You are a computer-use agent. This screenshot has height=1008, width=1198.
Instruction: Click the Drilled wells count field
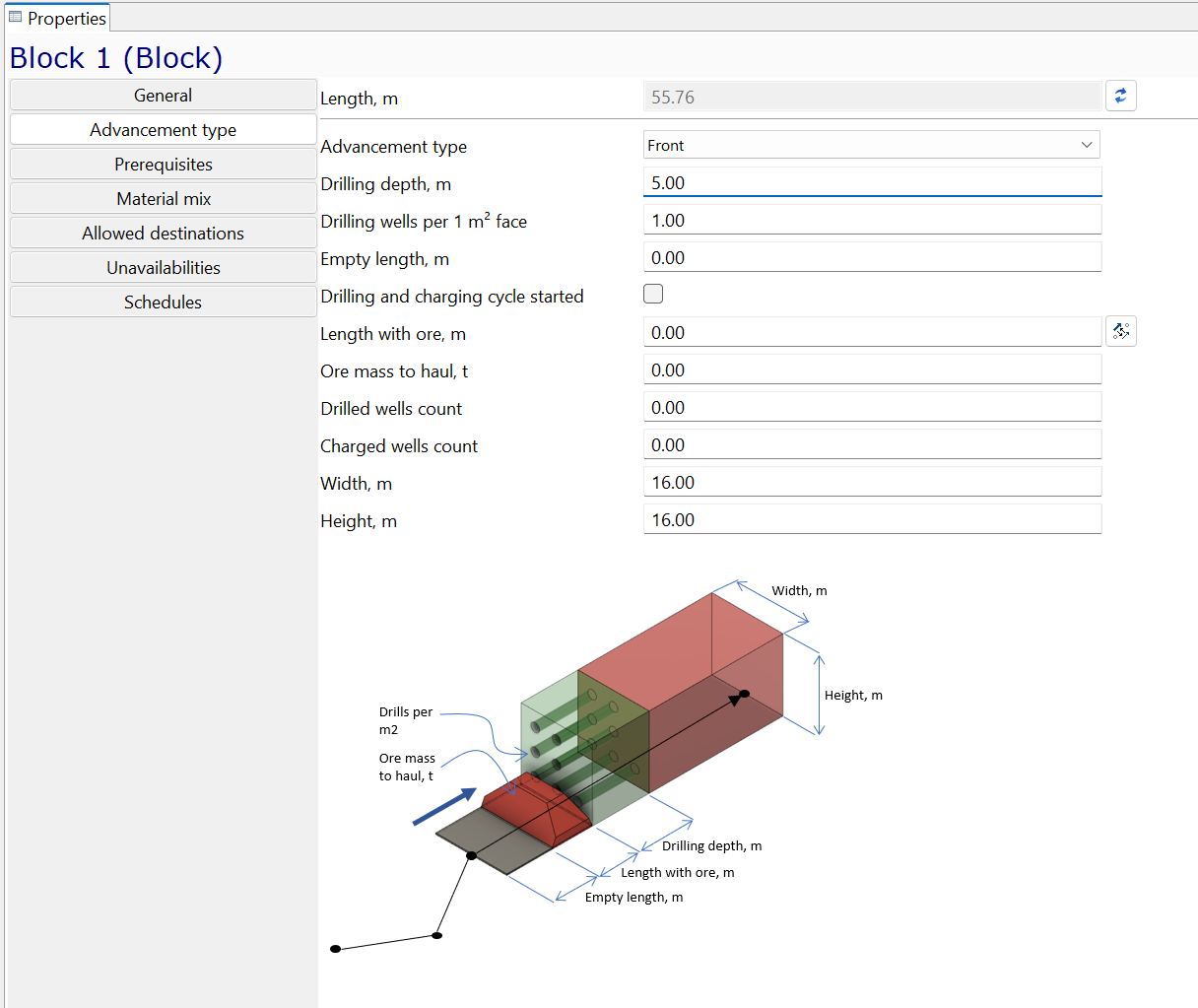pyautogui.click(x=872, y=407)
